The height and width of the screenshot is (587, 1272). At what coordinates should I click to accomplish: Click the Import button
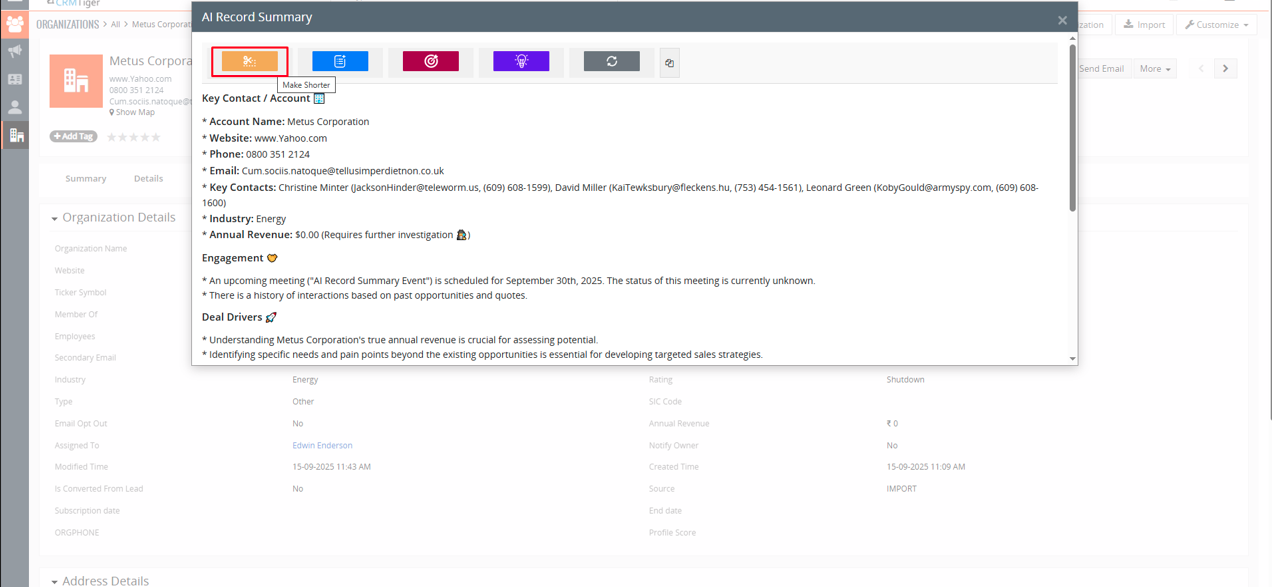tap(1144, 24)
